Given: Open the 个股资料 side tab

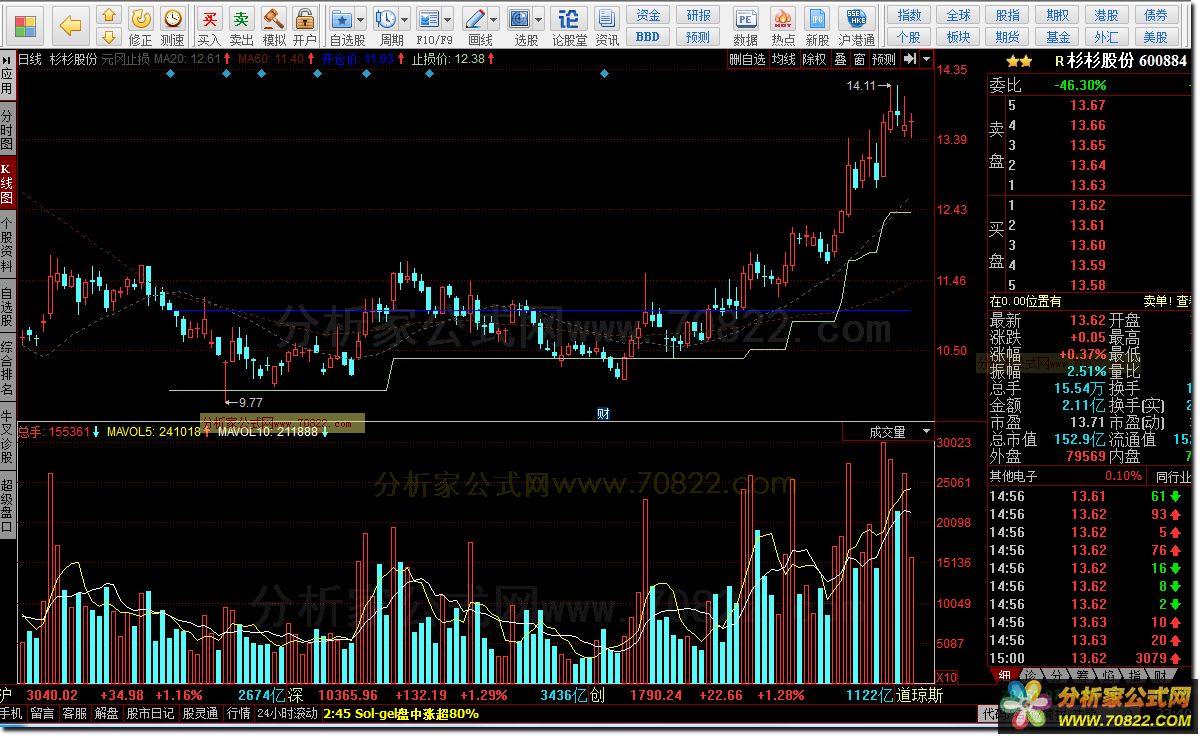Looking at the screenshot, I should click(x=7, y=245).
